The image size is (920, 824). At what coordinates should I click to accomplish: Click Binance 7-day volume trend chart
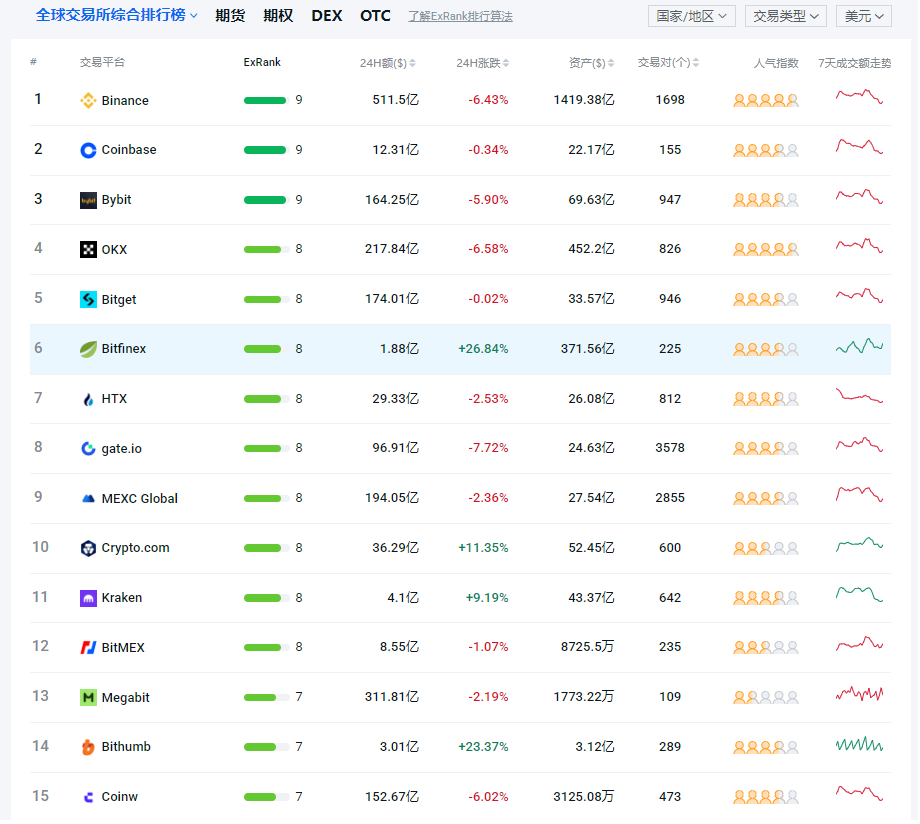[860, 97]
